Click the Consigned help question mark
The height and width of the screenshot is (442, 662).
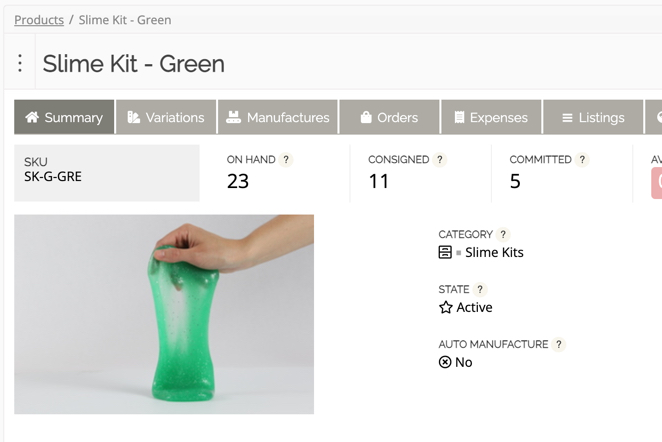(x=440, y=160)
